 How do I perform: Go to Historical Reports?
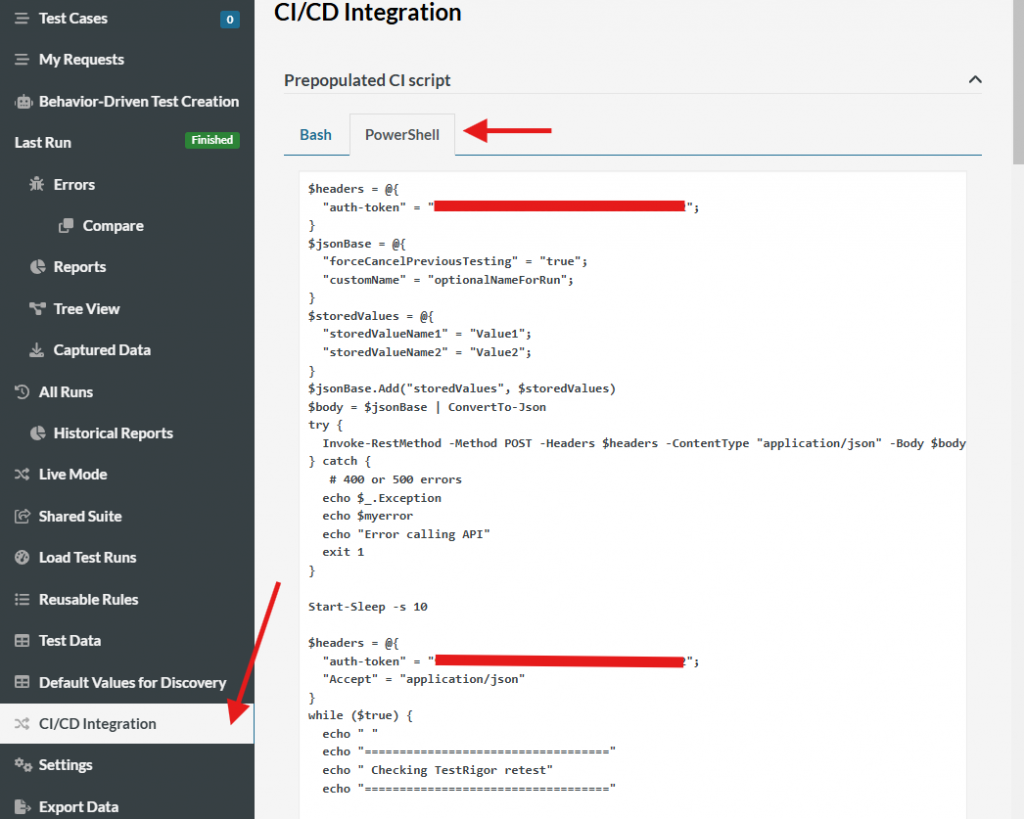[112, 433]
